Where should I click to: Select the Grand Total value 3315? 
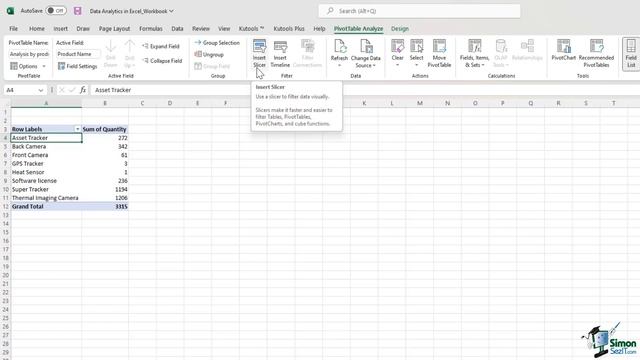pyautogui.click(x=105, y=206)
